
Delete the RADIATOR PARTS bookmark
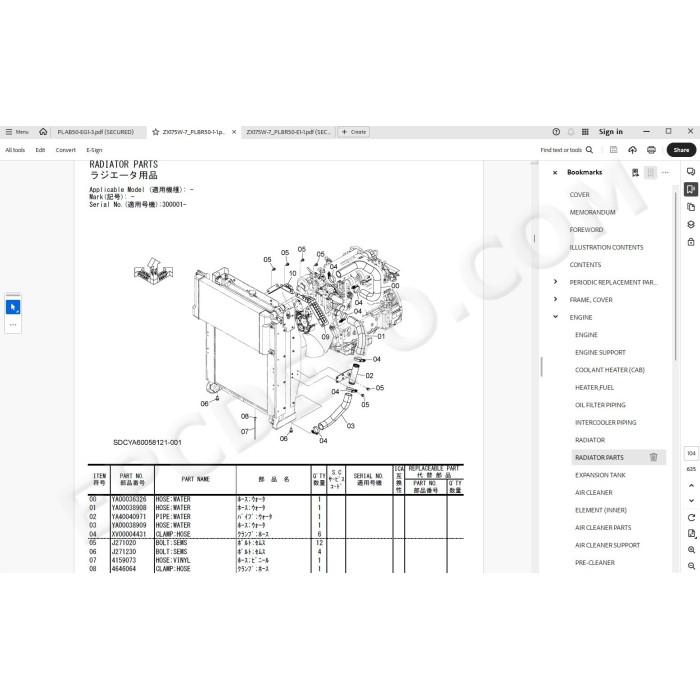coord(654,457)
